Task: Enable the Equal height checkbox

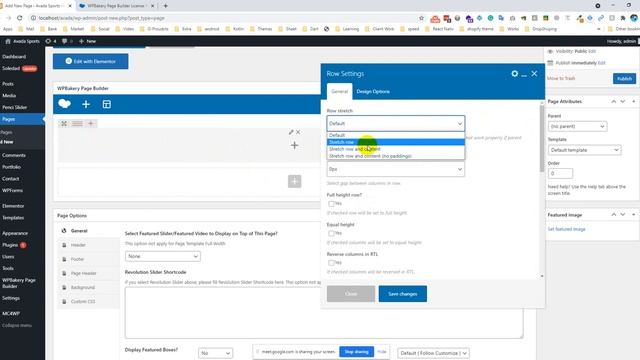Action: 331,233
